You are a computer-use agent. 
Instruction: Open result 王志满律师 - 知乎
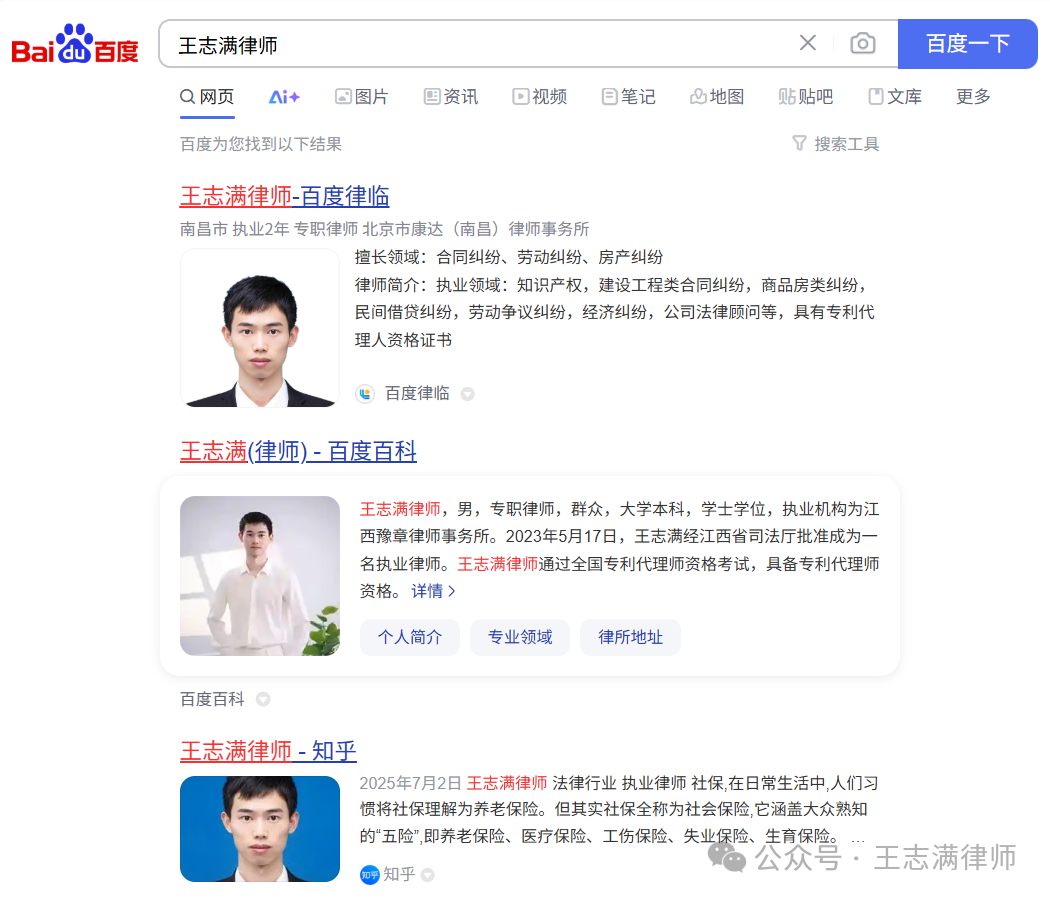[x=268, y=751]
